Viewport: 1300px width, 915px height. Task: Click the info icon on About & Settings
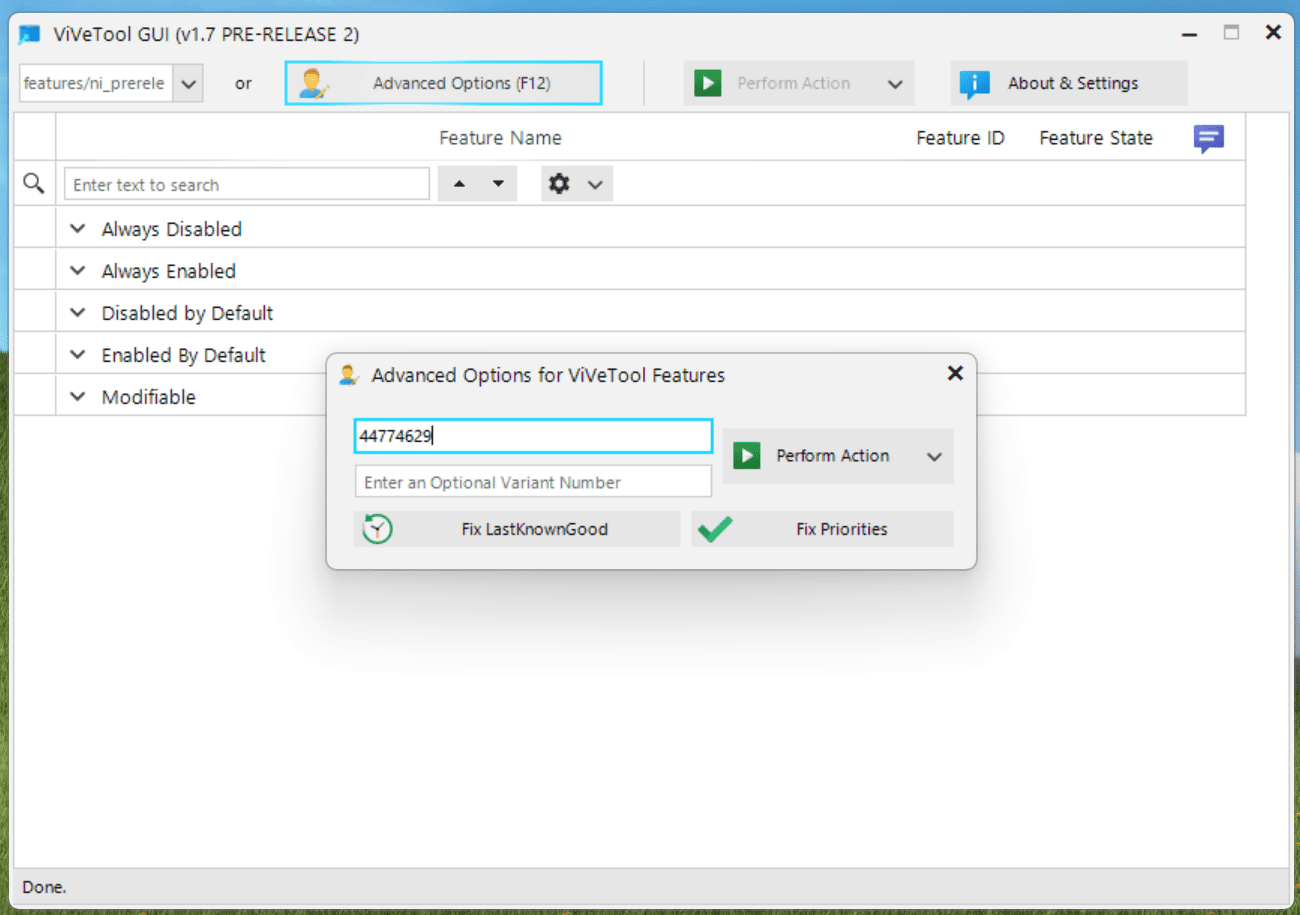tap(974, 85)
